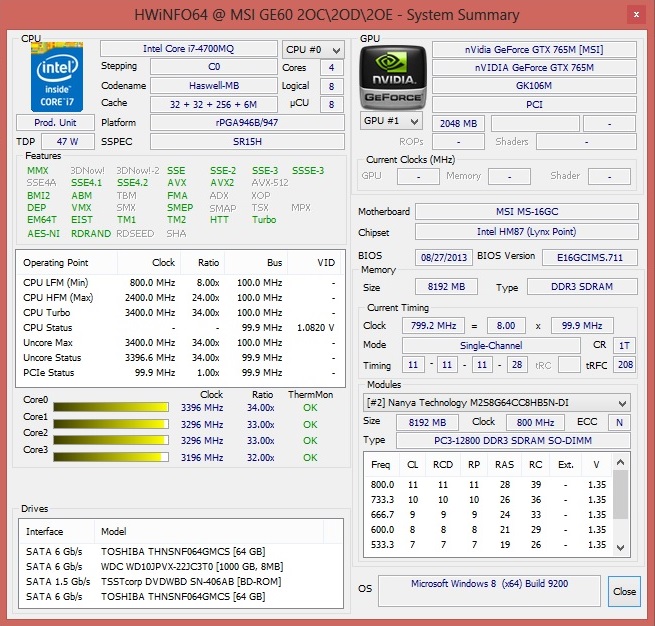Screen dimensions: 655x626
Task: Click the NVIDIA GeForce logo
Action: (391, 77)
